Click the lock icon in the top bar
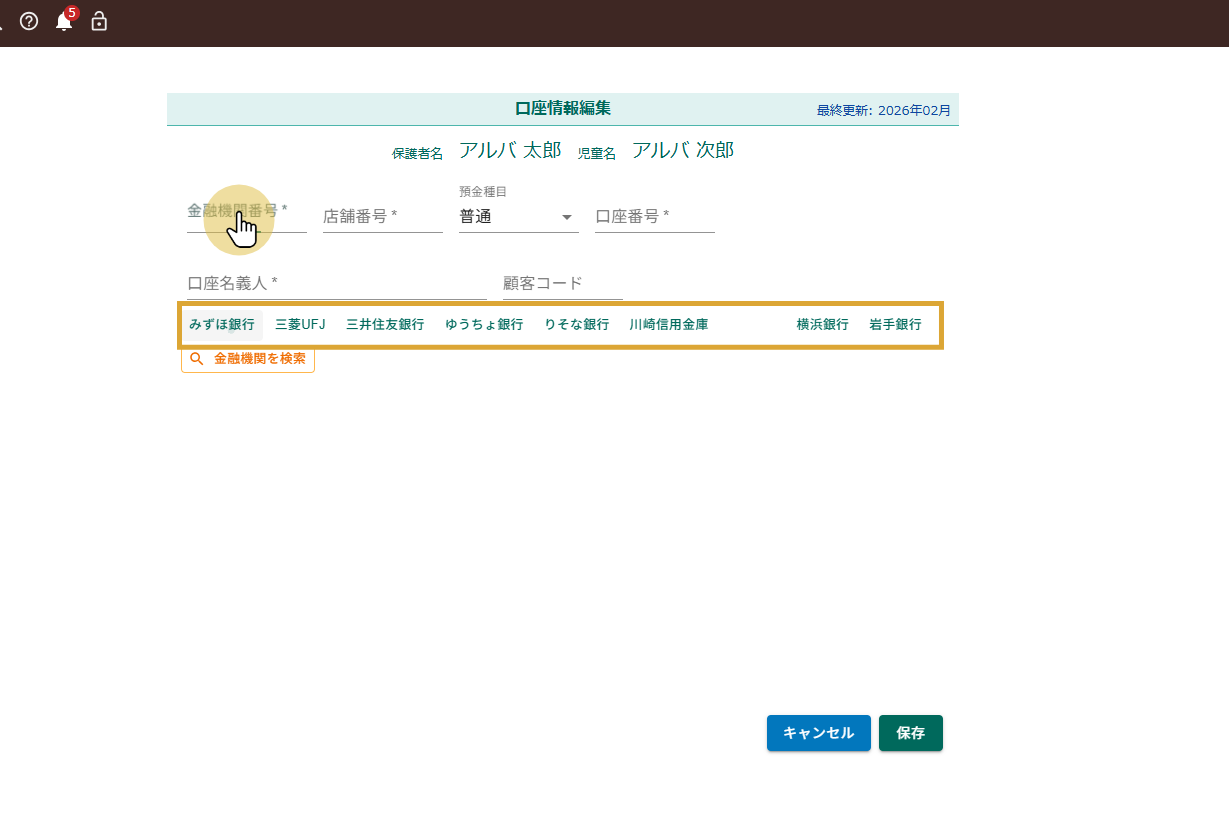 (x=98, y=21)
